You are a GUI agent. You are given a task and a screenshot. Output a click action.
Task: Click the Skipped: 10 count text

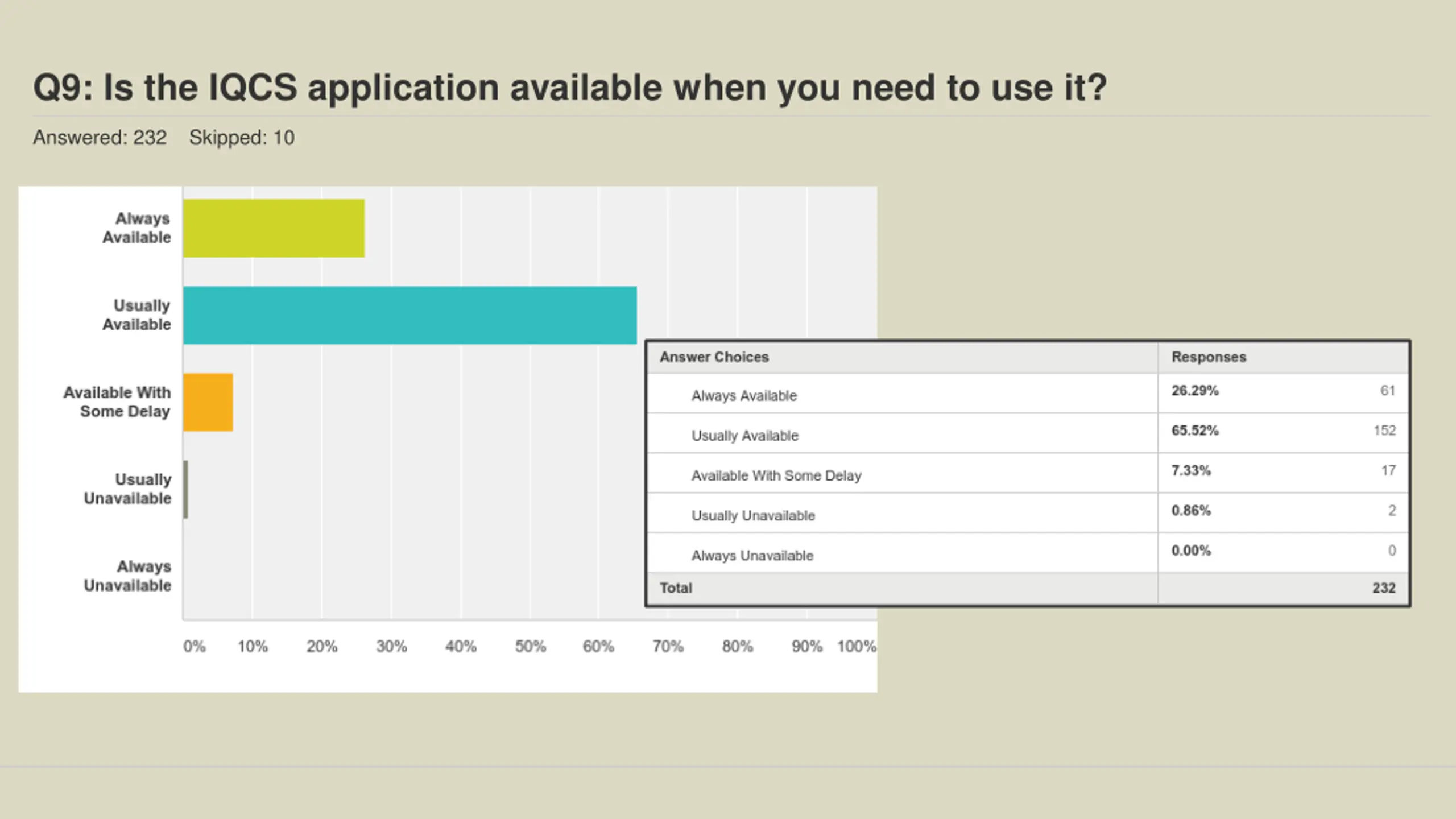click(x=242, y=138)
